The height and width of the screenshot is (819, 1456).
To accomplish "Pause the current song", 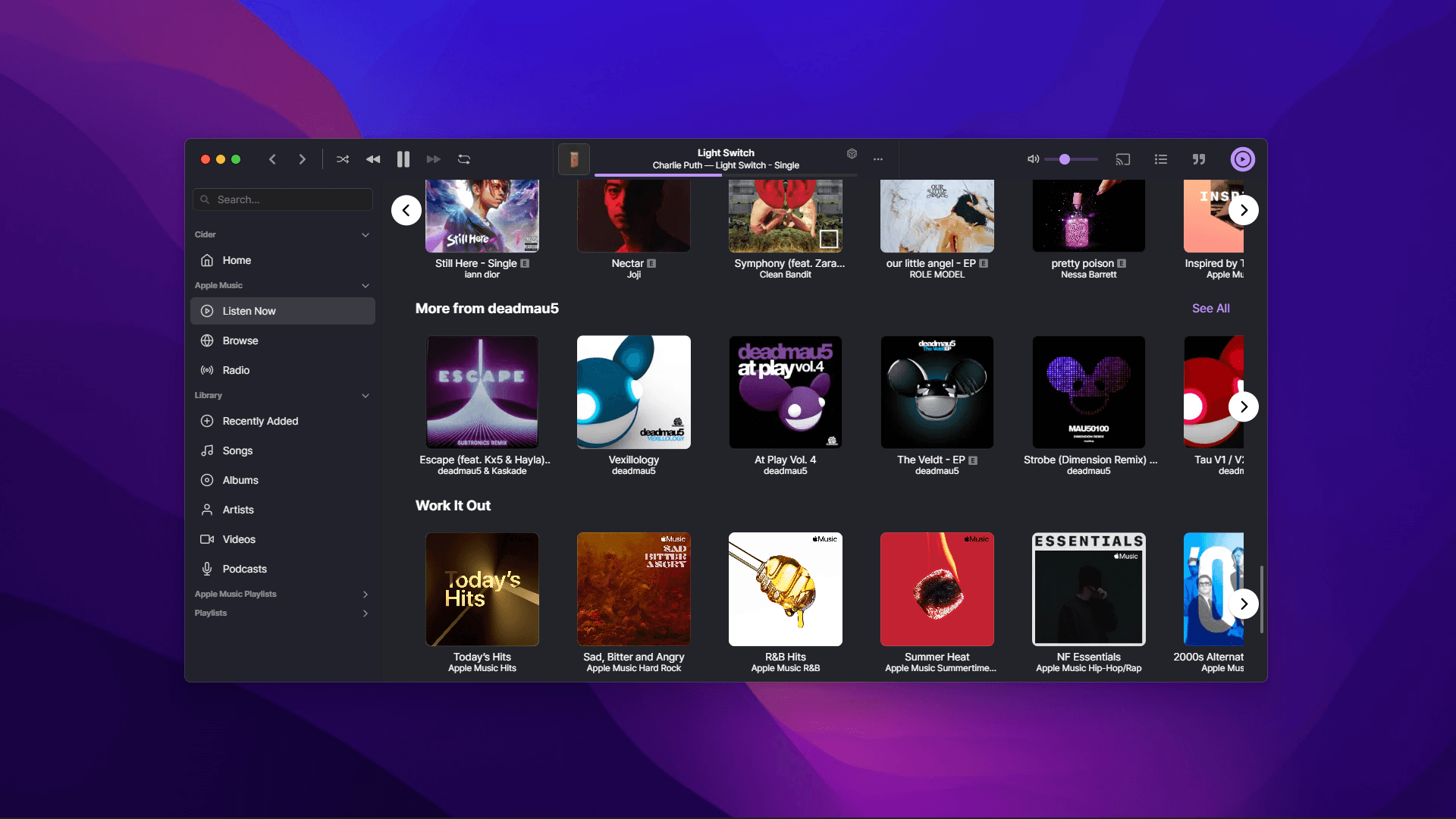I will 403,159.
